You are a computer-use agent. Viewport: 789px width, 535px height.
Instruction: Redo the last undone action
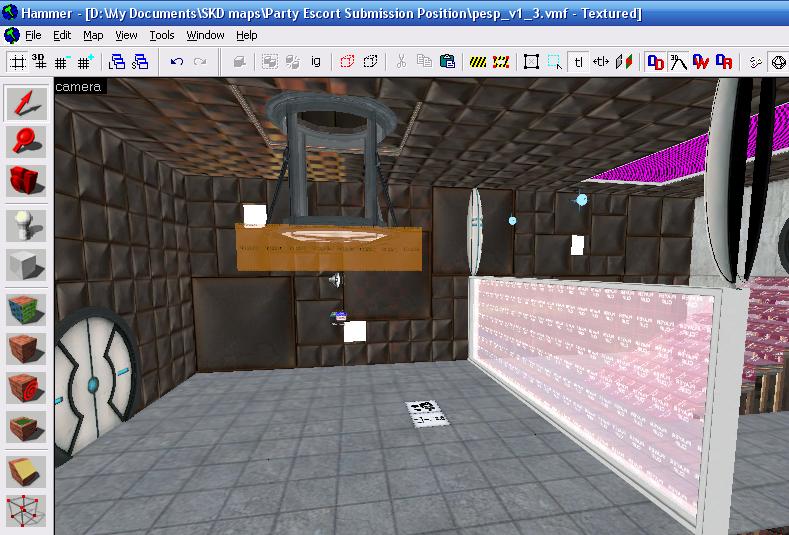coord(200,62)
